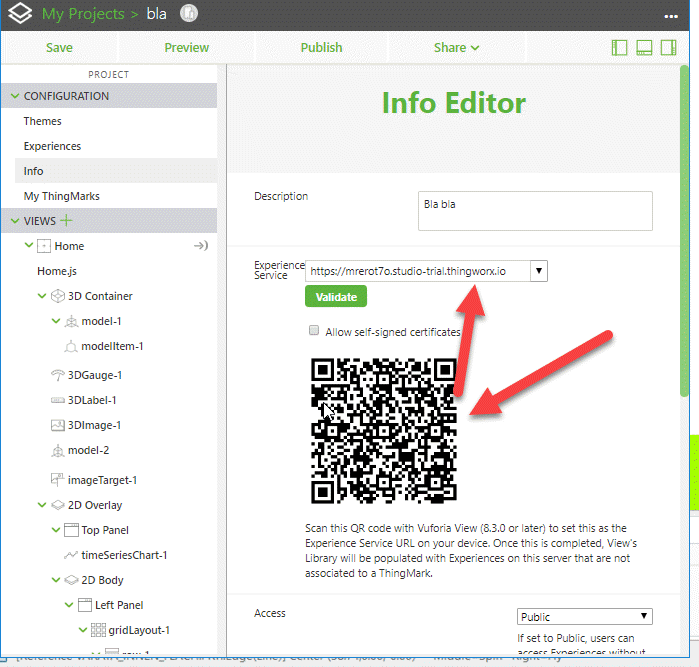Image resolution: width=699 pixels, height=667 pixels.
Task: Collapse the CONFIGURATION section
Action: pos(14,96)
